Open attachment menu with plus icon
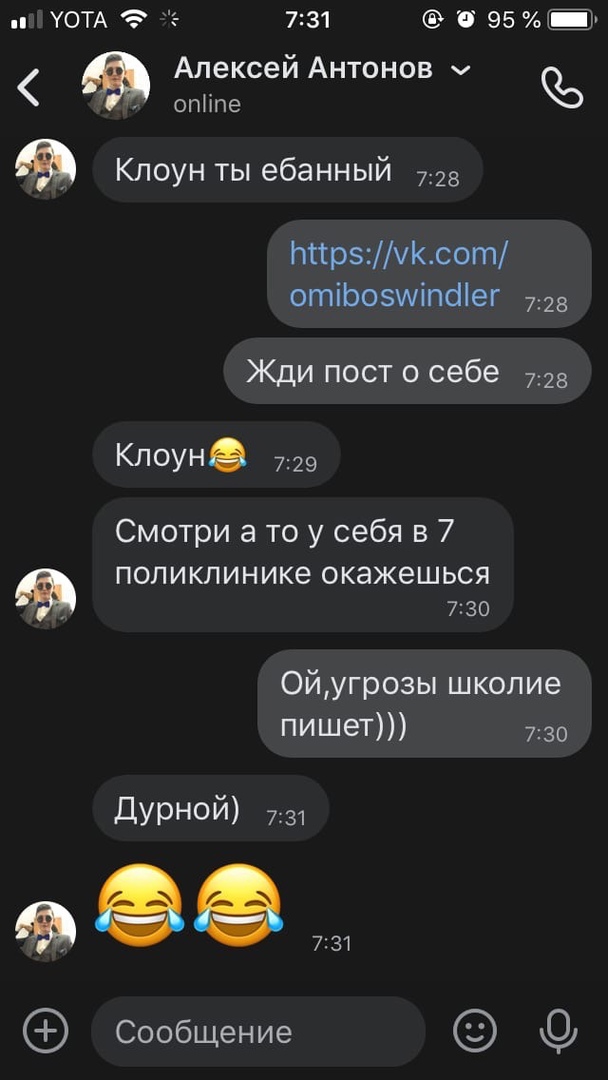Image resolution: width=608 pixels, height=1080 pixels. [x=45, y=1031]
